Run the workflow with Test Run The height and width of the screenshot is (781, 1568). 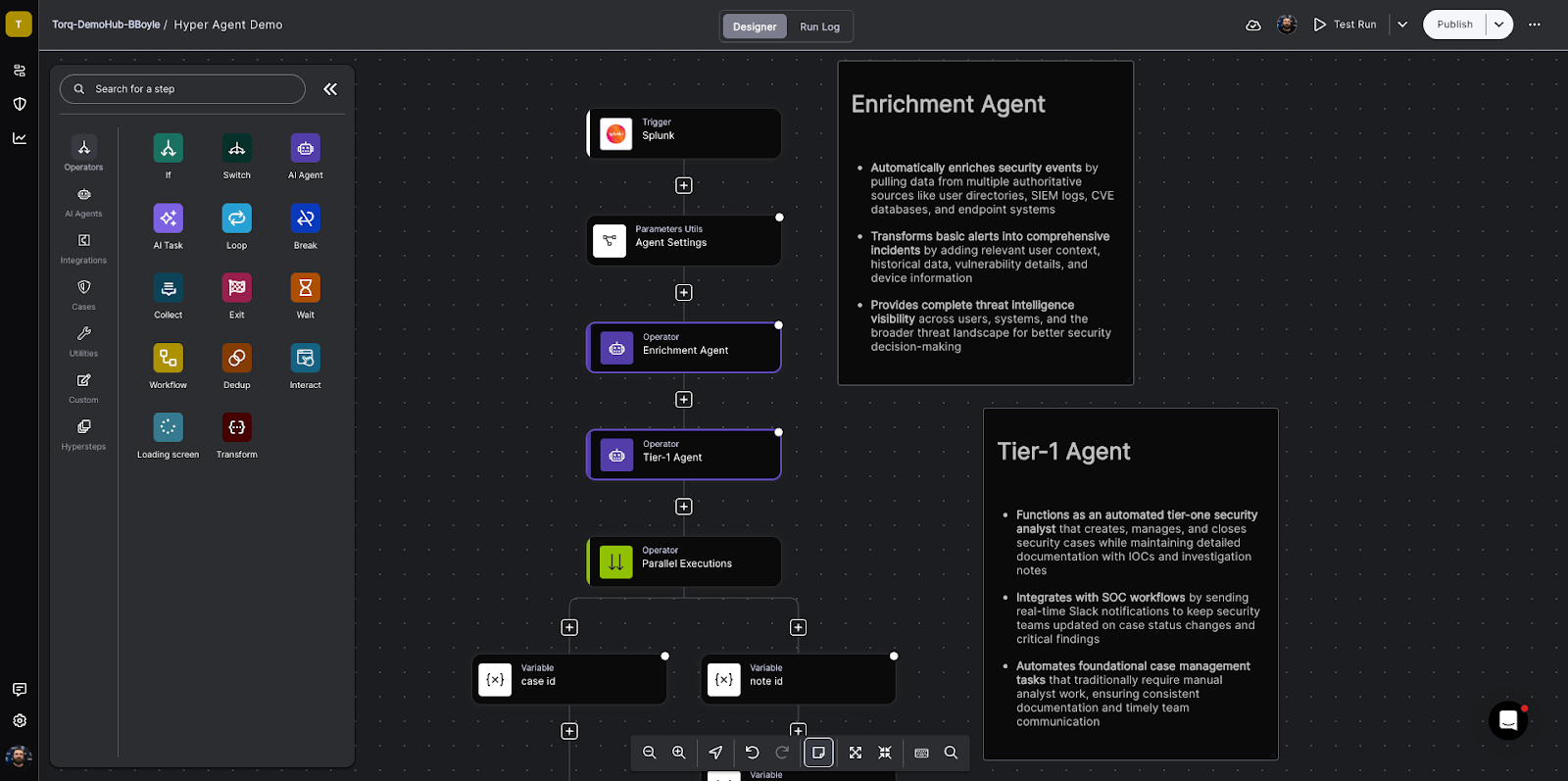pos(1345,24)
